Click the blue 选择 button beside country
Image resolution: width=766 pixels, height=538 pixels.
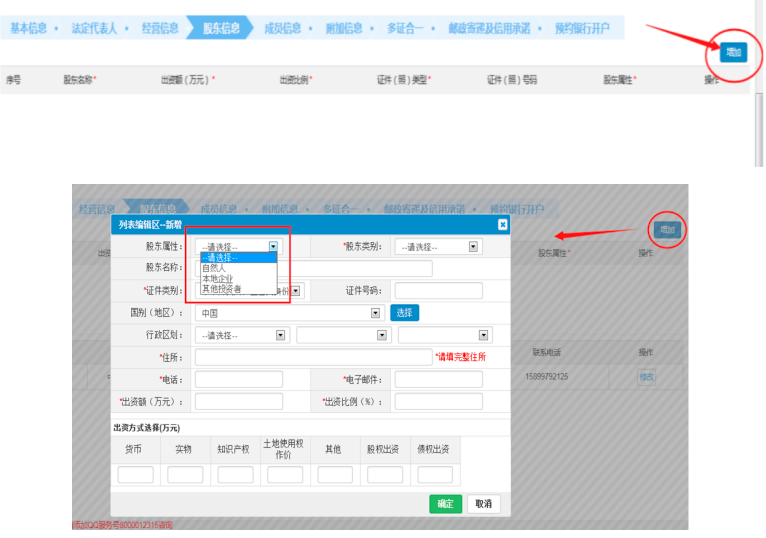(x=404, y=312)
